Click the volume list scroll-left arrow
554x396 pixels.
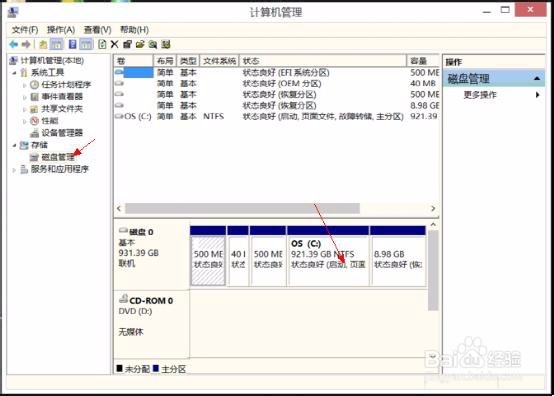click(119, 208)
